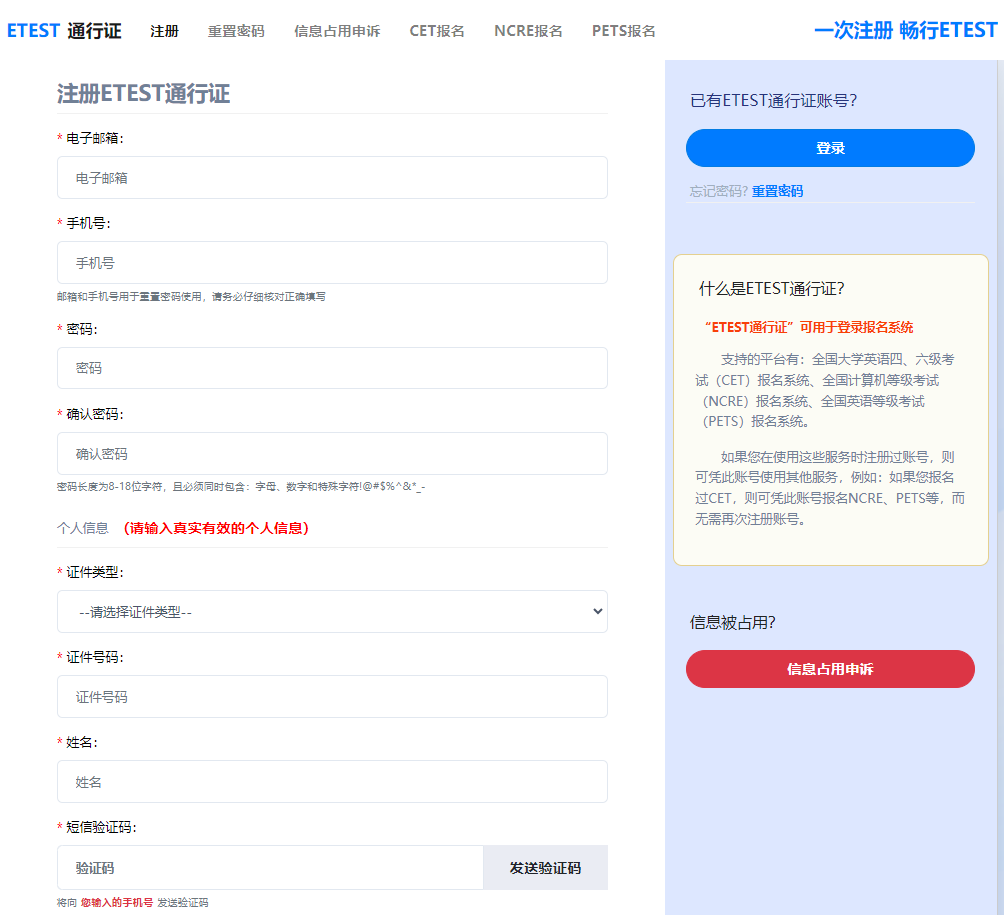Go to 重置密码 in the top navigation
The width and height of the screenshot is (1004, 915).
(236, 31)
